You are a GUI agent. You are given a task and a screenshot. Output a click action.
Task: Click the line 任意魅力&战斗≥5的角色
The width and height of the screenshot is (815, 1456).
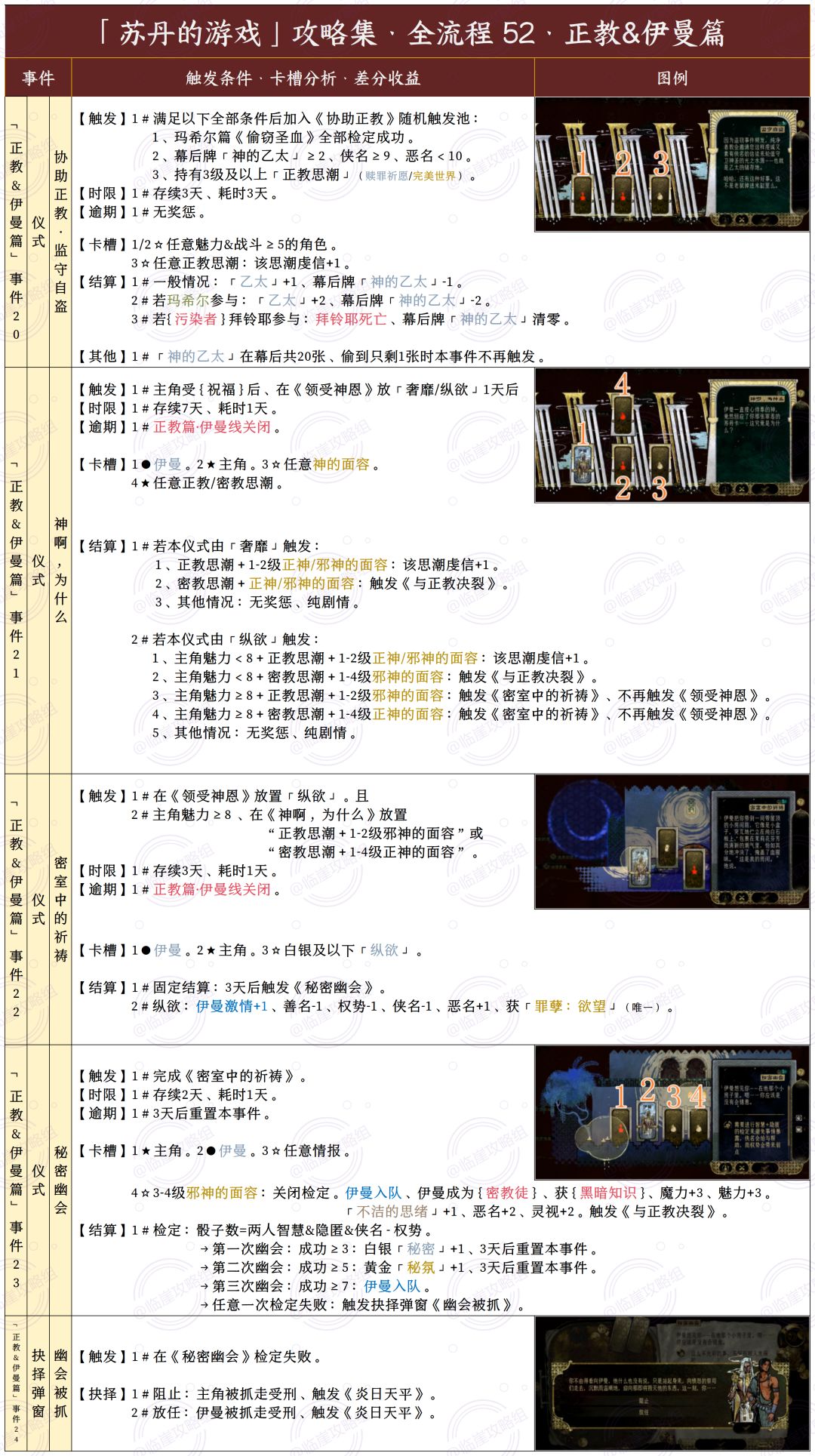235,244
